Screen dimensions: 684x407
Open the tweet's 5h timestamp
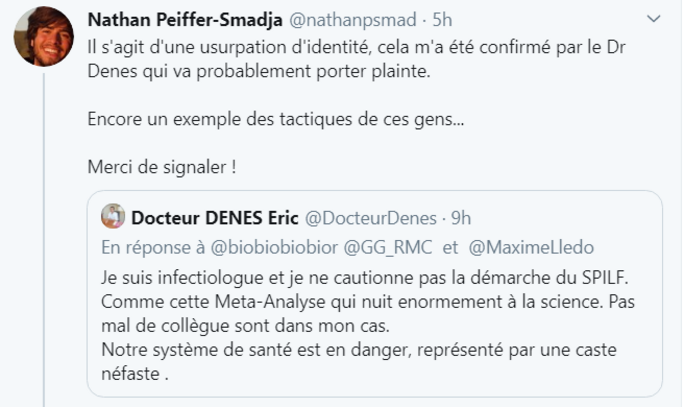click(440, 20)
